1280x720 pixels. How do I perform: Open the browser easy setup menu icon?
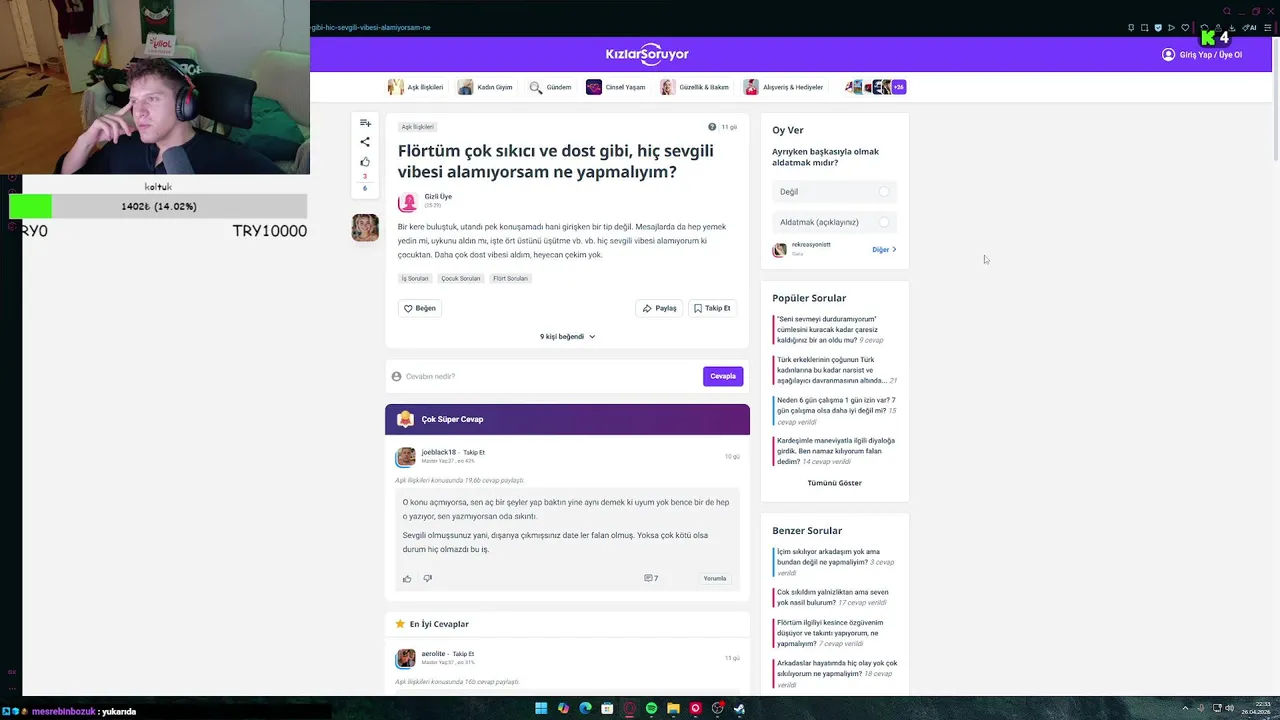click(x=1267, y=28)
